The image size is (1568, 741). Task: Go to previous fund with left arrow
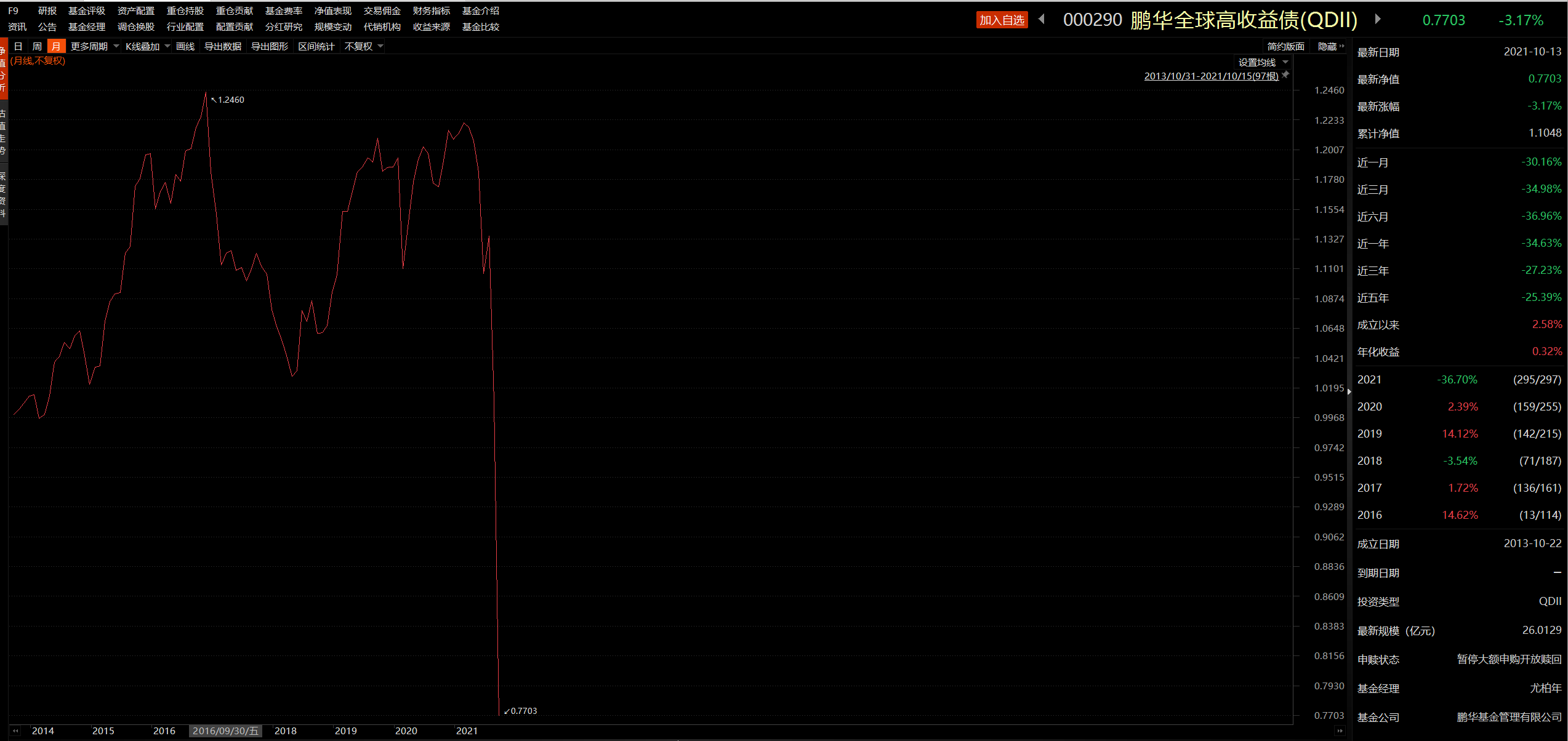1042,19
